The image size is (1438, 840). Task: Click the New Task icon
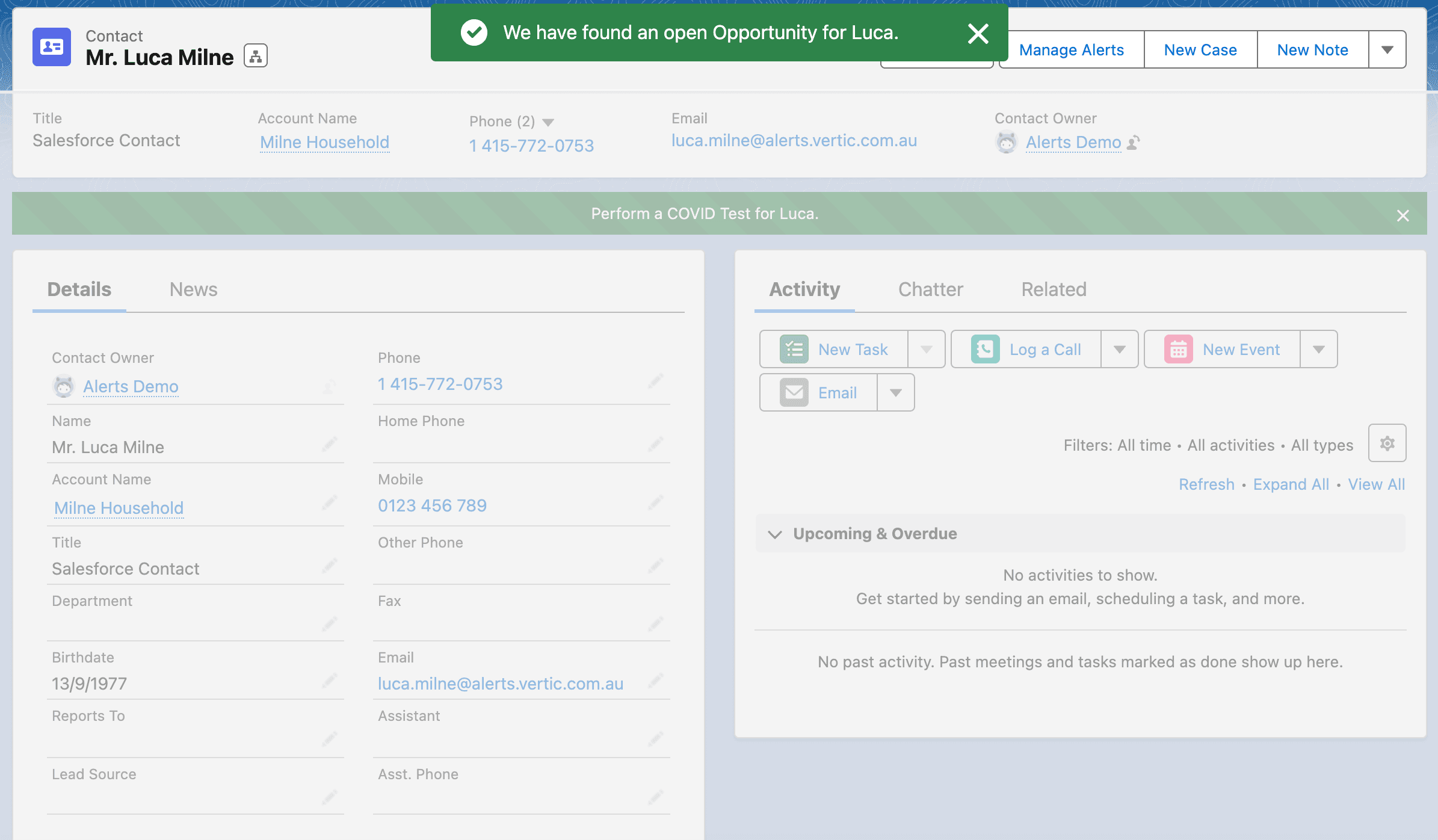(x=794, y=349)
